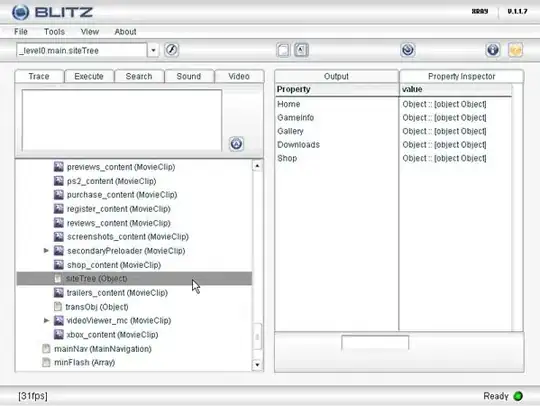Switch to the Execute tab
This screenshot has height=406, width=540.
[x=89, y=76]
